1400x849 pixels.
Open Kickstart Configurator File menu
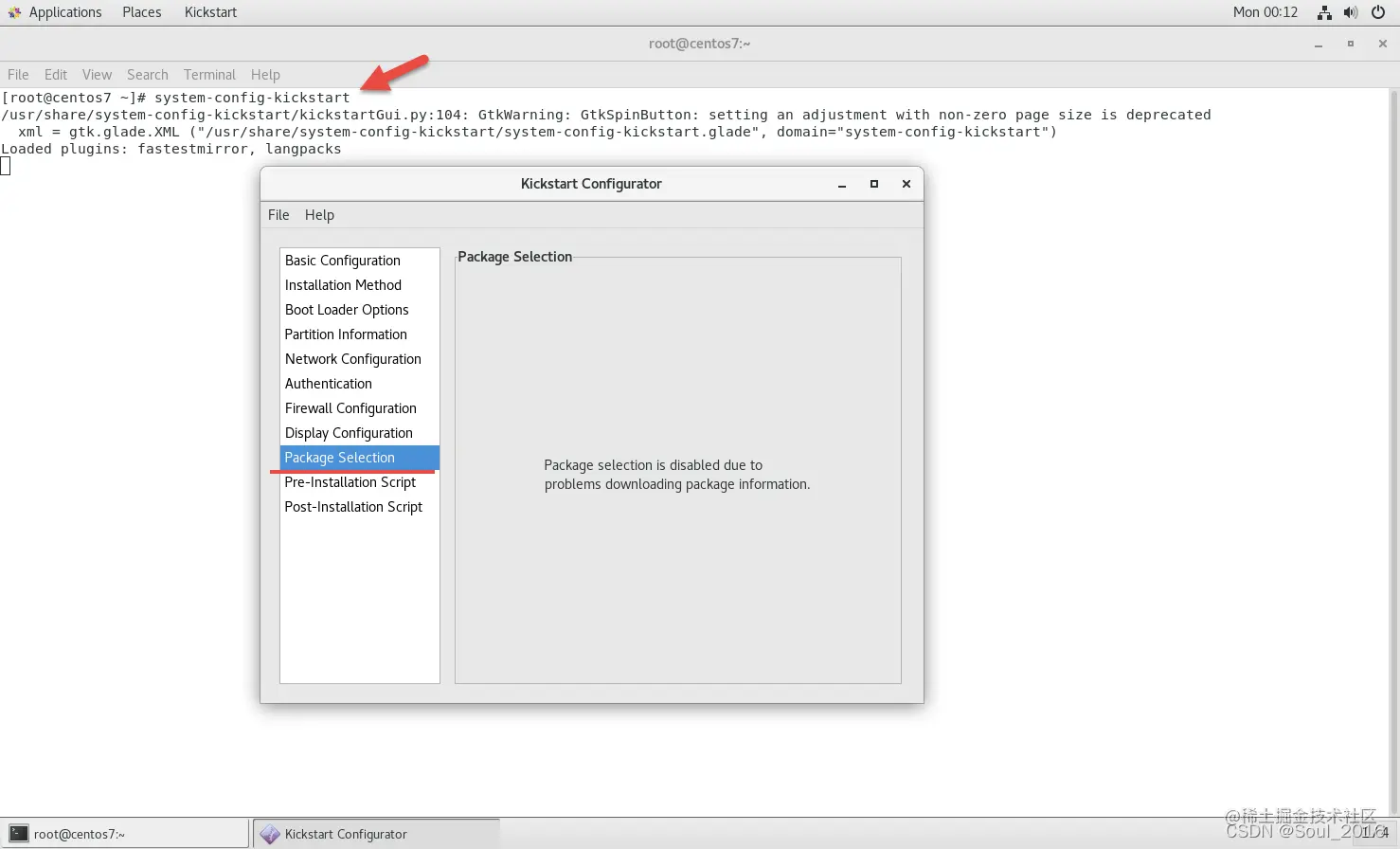pyautogui.click(x=278, y=215)
